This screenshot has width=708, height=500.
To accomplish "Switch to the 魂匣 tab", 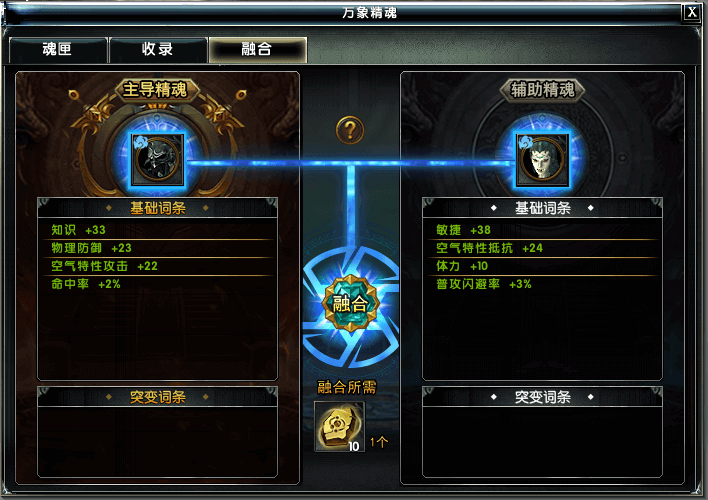I will coord(58,50).
